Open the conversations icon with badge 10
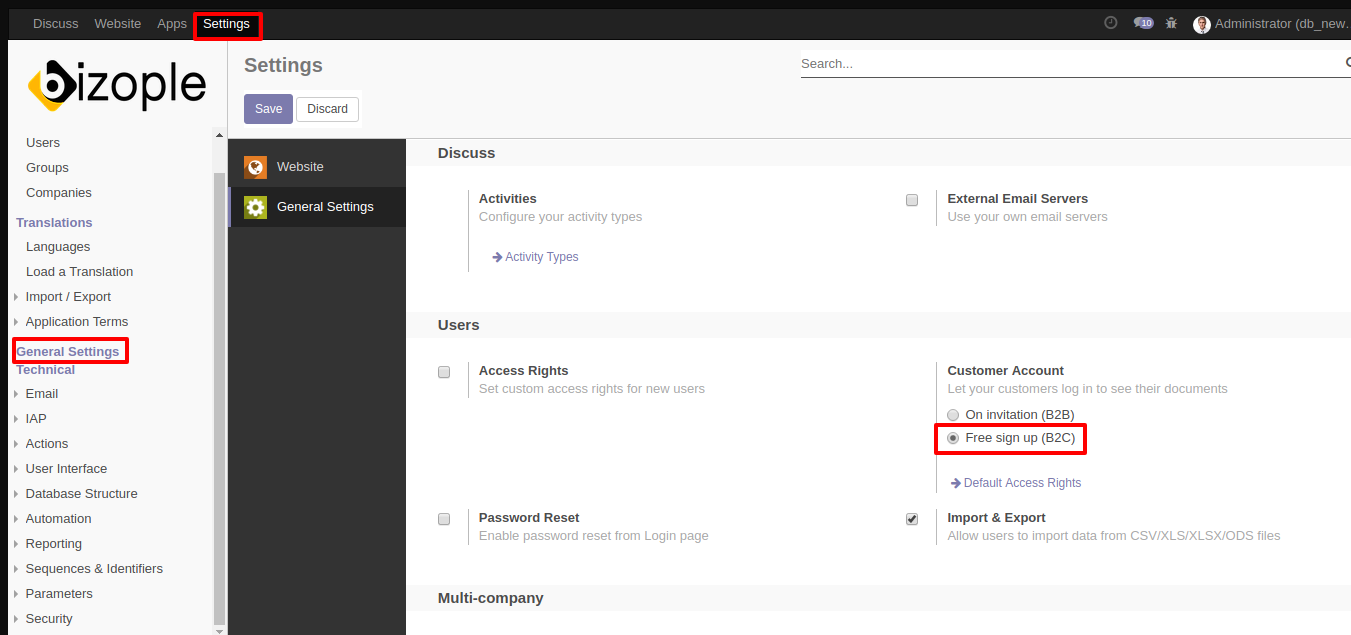The height and width of the screenshot is (635, 1351). tap(1143, 23)
